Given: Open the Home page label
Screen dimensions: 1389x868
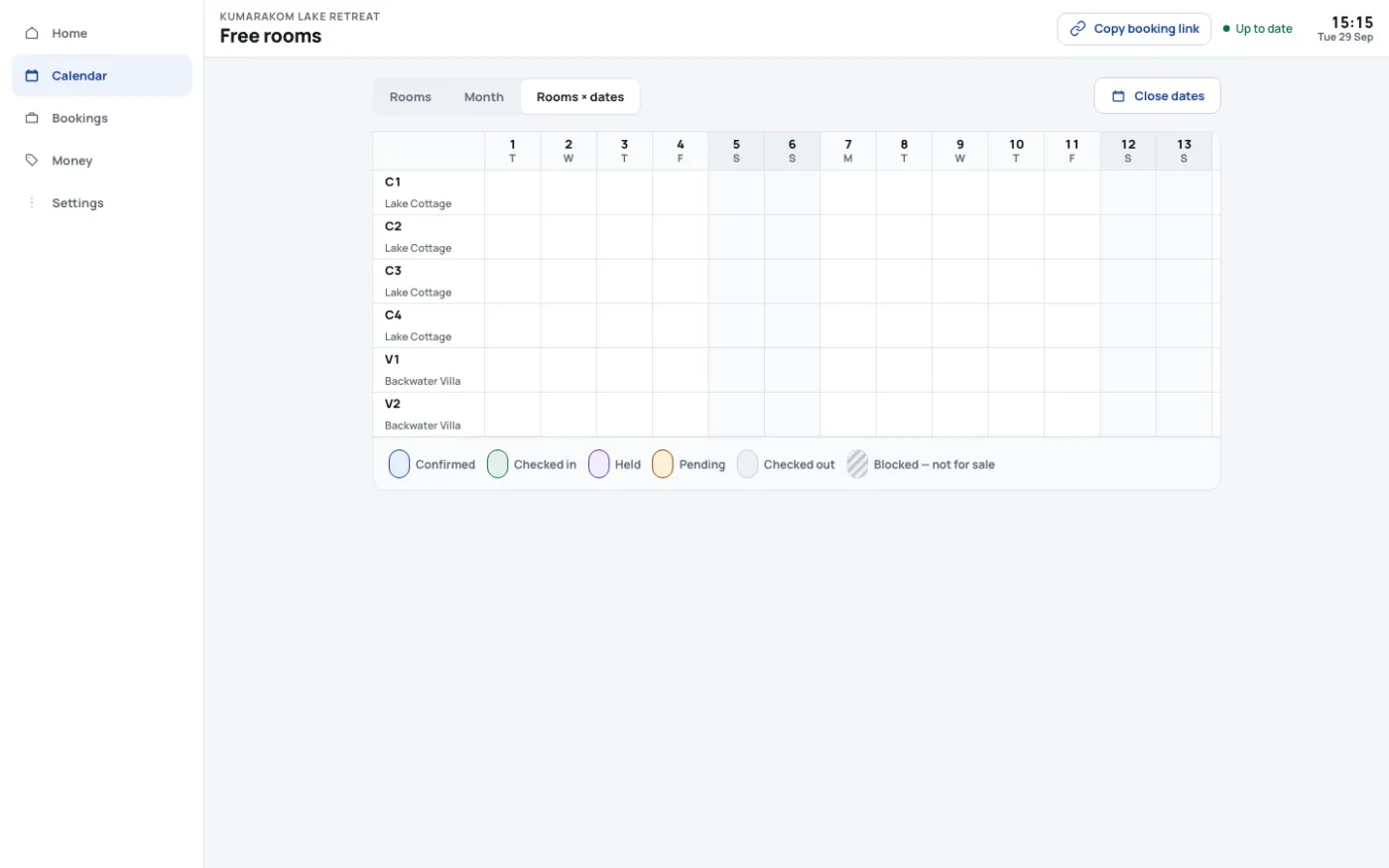Looking at the screenshot, I should [x=69, y=33].
